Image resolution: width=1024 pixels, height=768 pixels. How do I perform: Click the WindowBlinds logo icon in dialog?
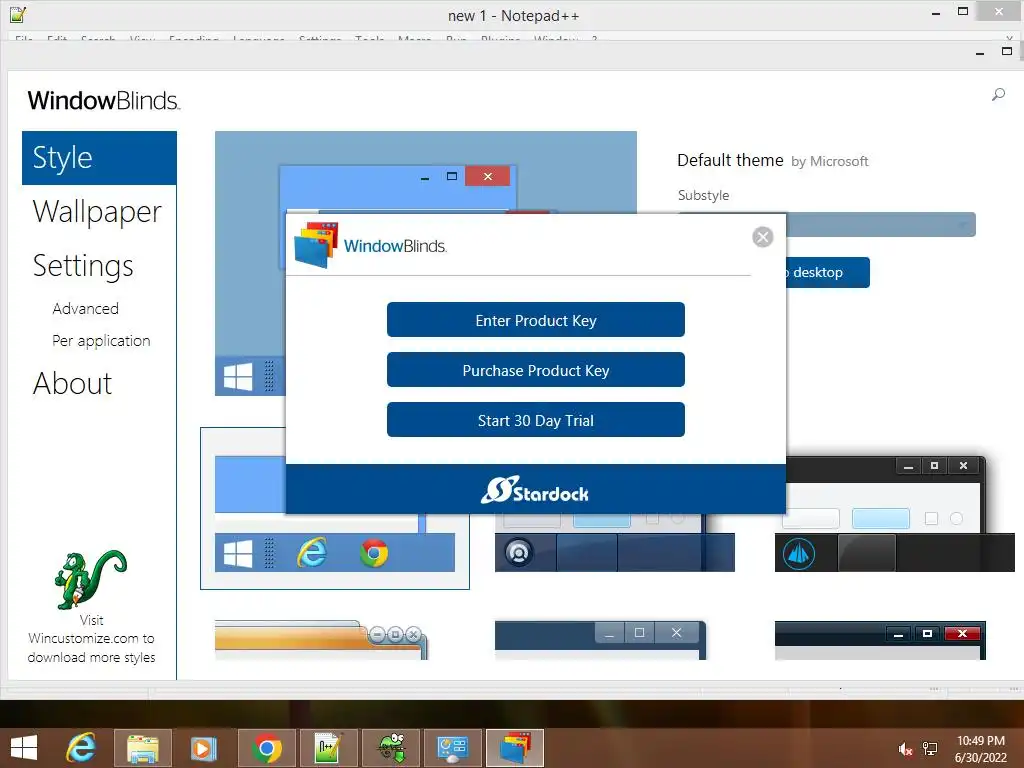tap(316, 245)
